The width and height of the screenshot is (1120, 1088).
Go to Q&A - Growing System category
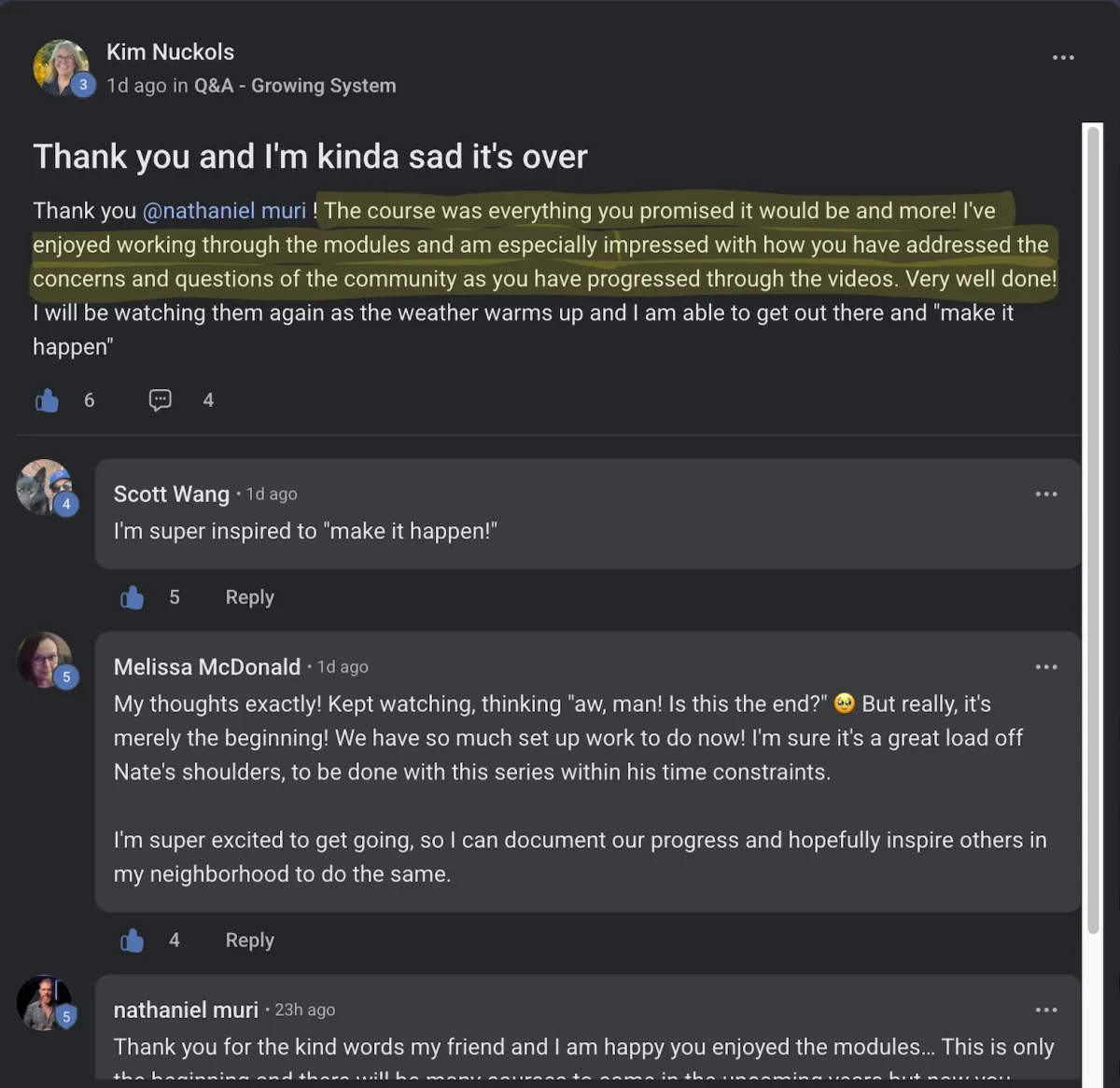coord(295,86)
